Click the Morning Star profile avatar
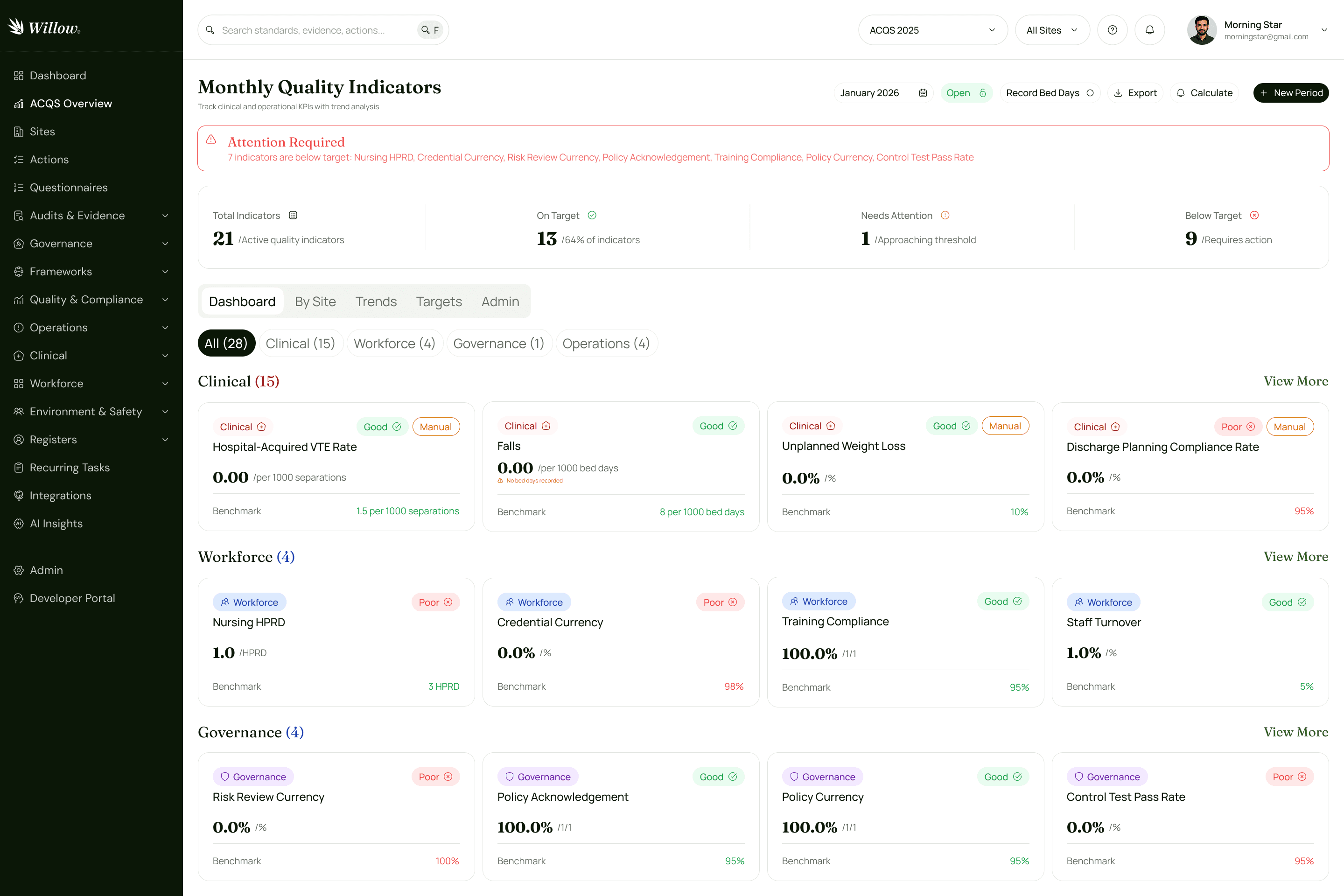 click(x=1202, y=30)
